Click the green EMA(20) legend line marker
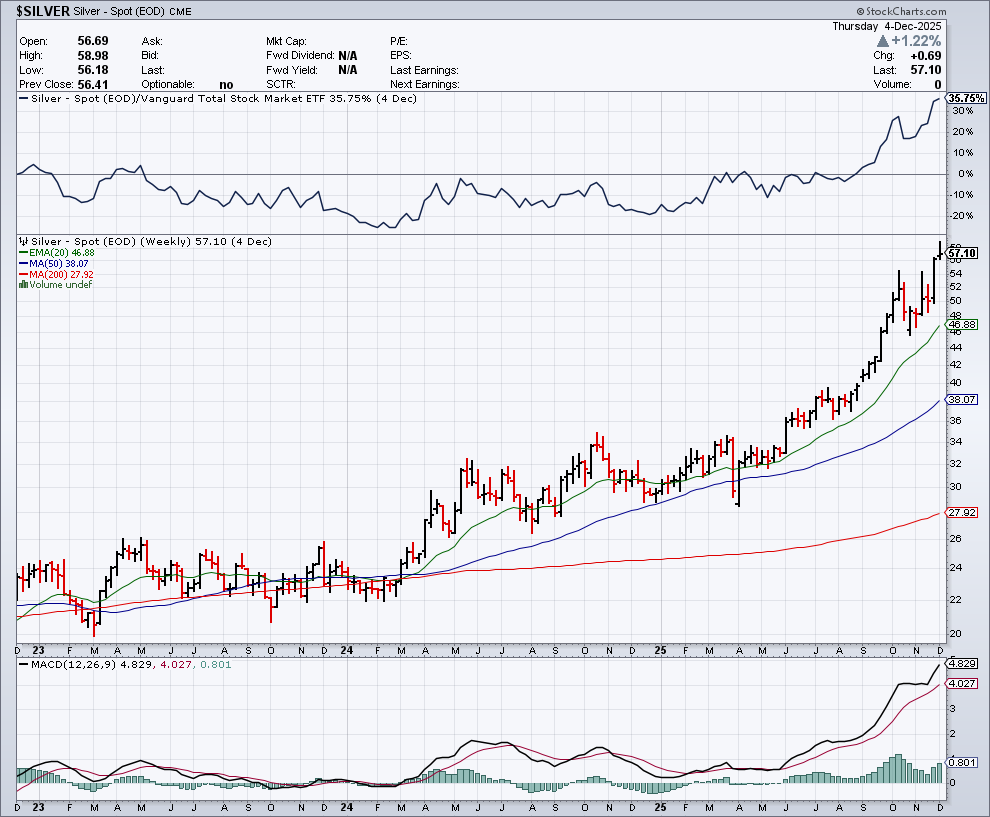Image resolution: width=990 pixels, height=817 pixels. [x=22, y=253]
